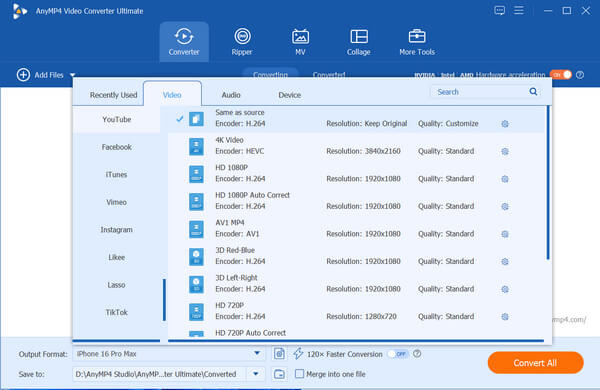Select the 4K Video preset name
The width and height of the screenshot is (600, 390).
[x=229, y=140]
